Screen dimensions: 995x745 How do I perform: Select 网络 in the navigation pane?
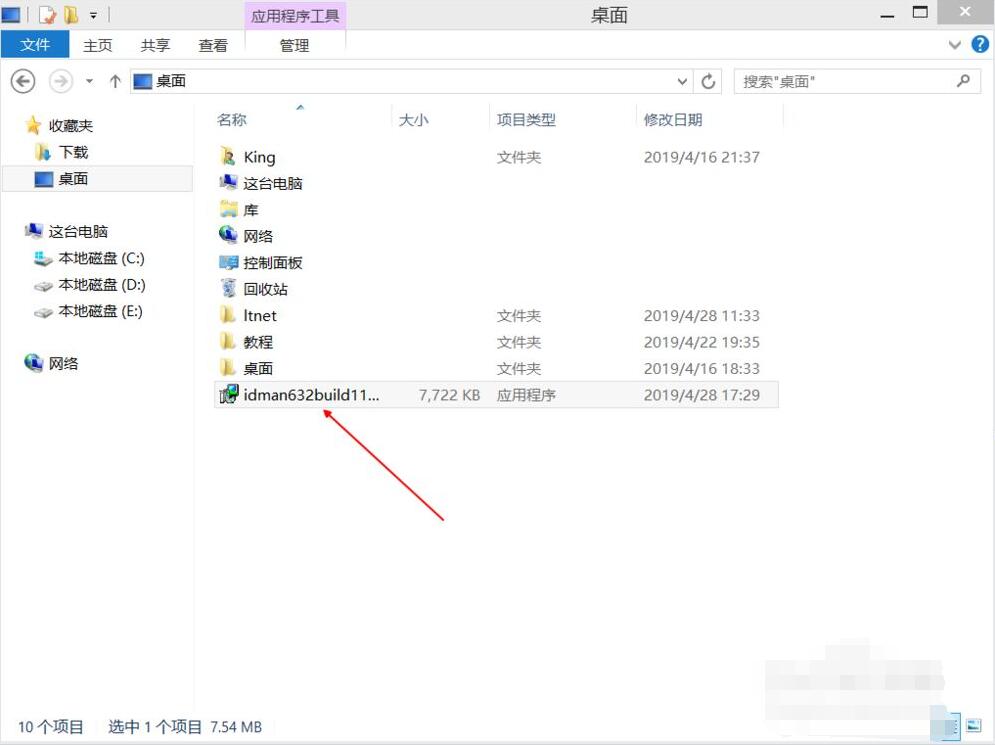(x=52, y=363)
